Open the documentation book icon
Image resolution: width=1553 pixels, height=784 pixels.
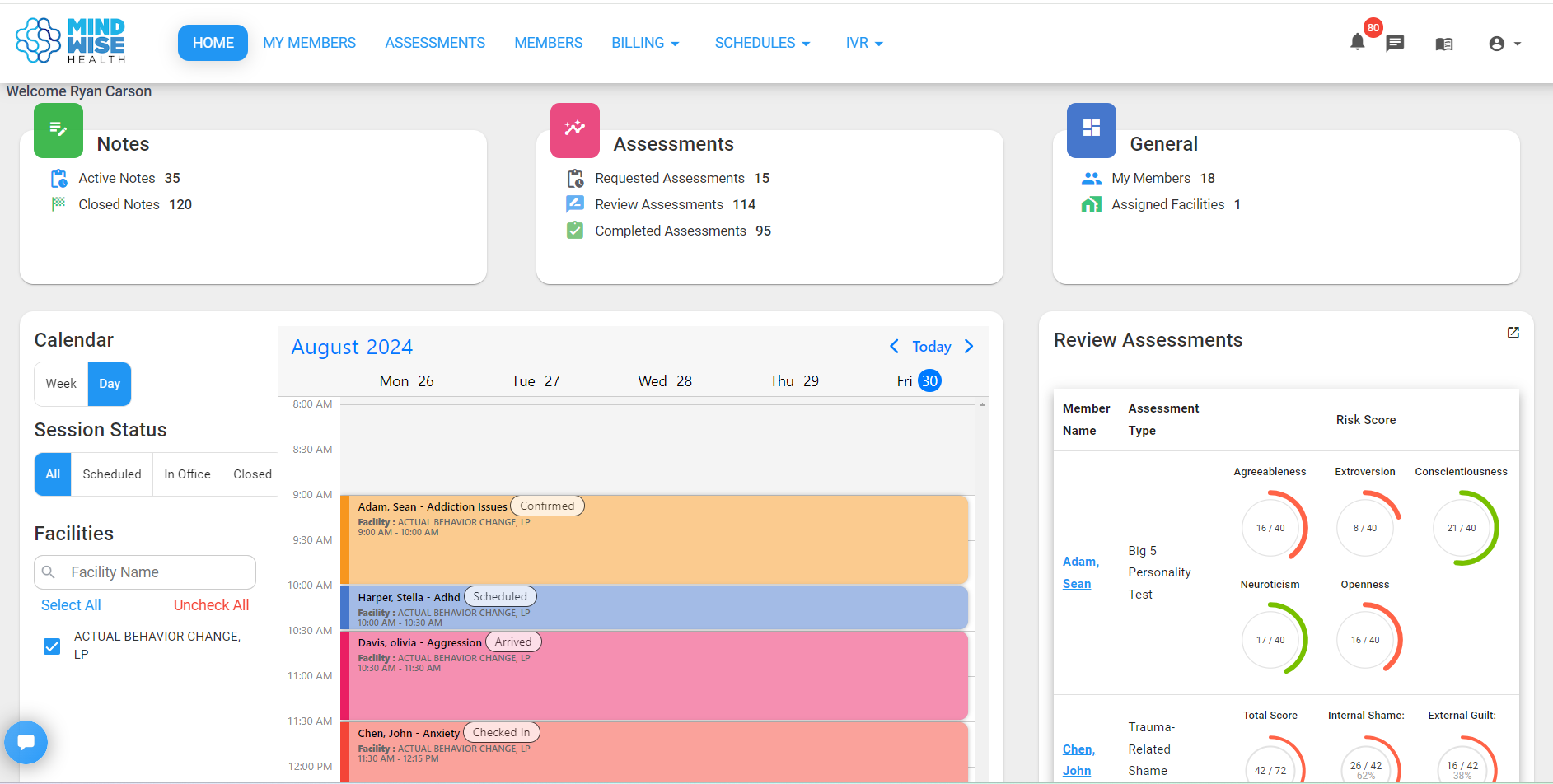[x=1443, y=43]
